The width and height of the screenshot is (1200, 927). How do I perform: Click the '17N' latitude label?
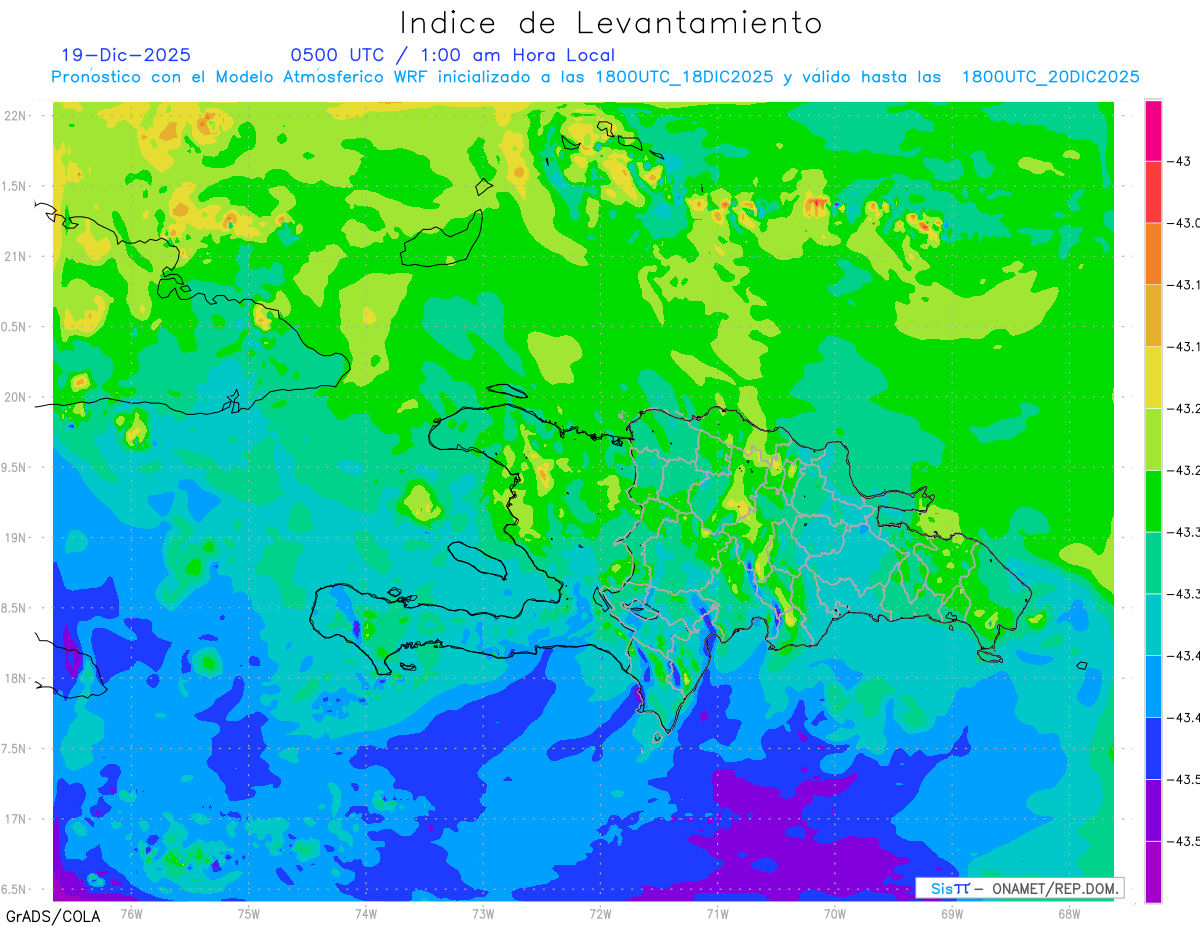tap(15, 819)
